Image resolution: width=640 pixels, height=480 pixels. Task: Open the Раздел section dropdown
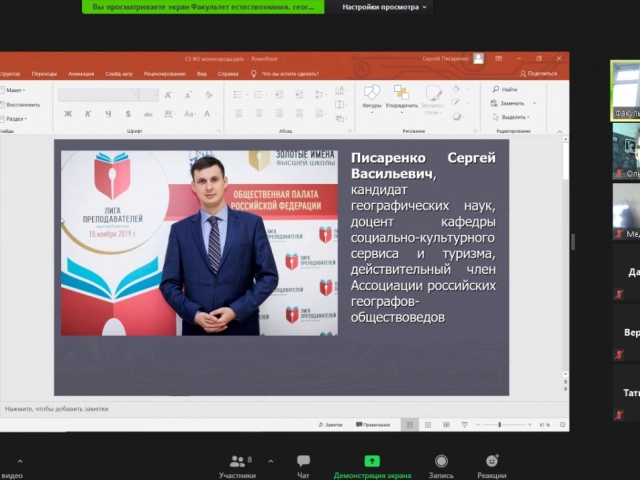coord(14,119)
